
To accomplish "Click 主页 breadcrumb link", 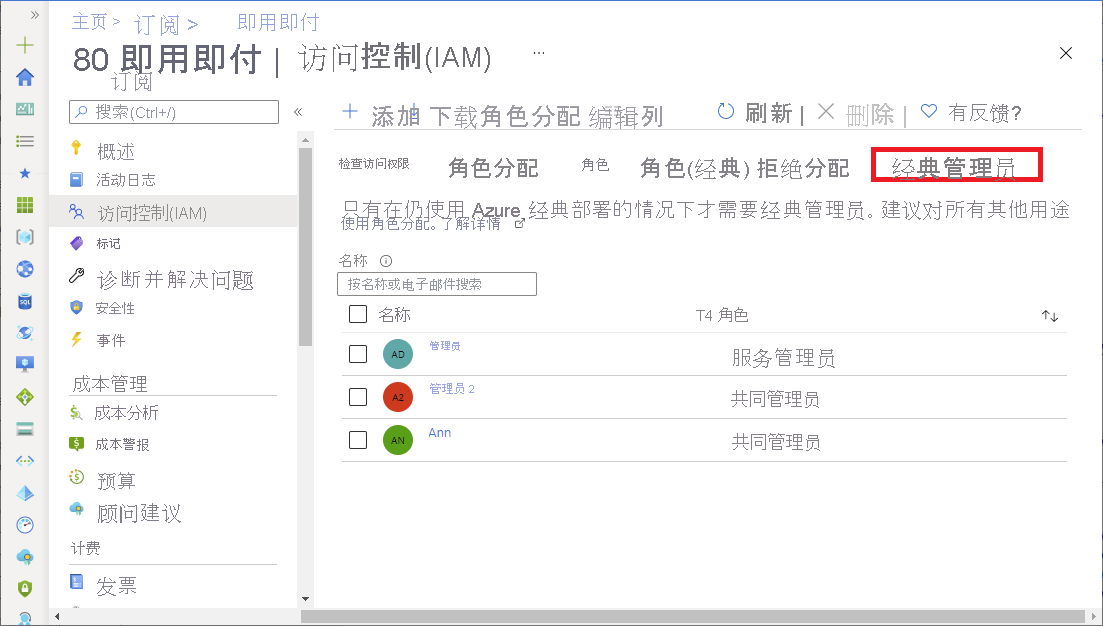I will (89, 23).
